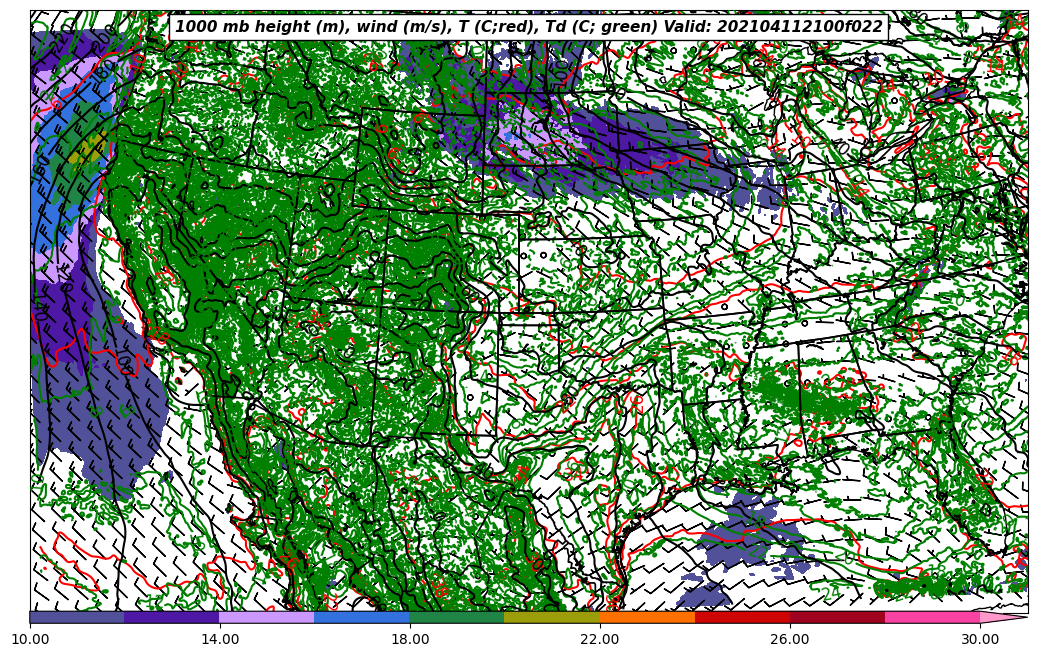The height and width of the screenshot is (657, 1037).
Task: Pick the lavender 14–16 colorbar segment
Action: [267, 618]
